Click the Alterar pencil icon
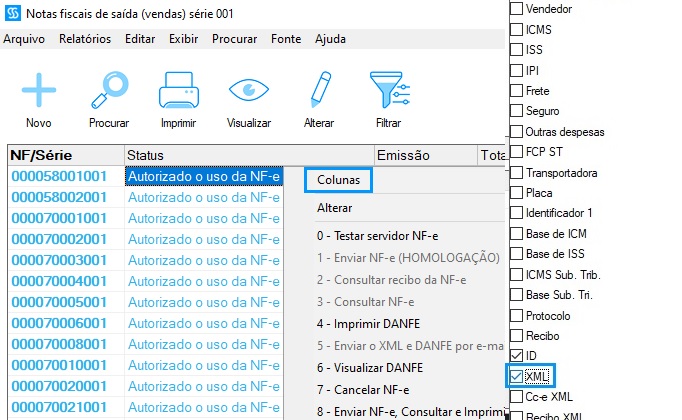The height and width of the screenshot is (420, 682). pyautogui.click(x=318, y=90)
